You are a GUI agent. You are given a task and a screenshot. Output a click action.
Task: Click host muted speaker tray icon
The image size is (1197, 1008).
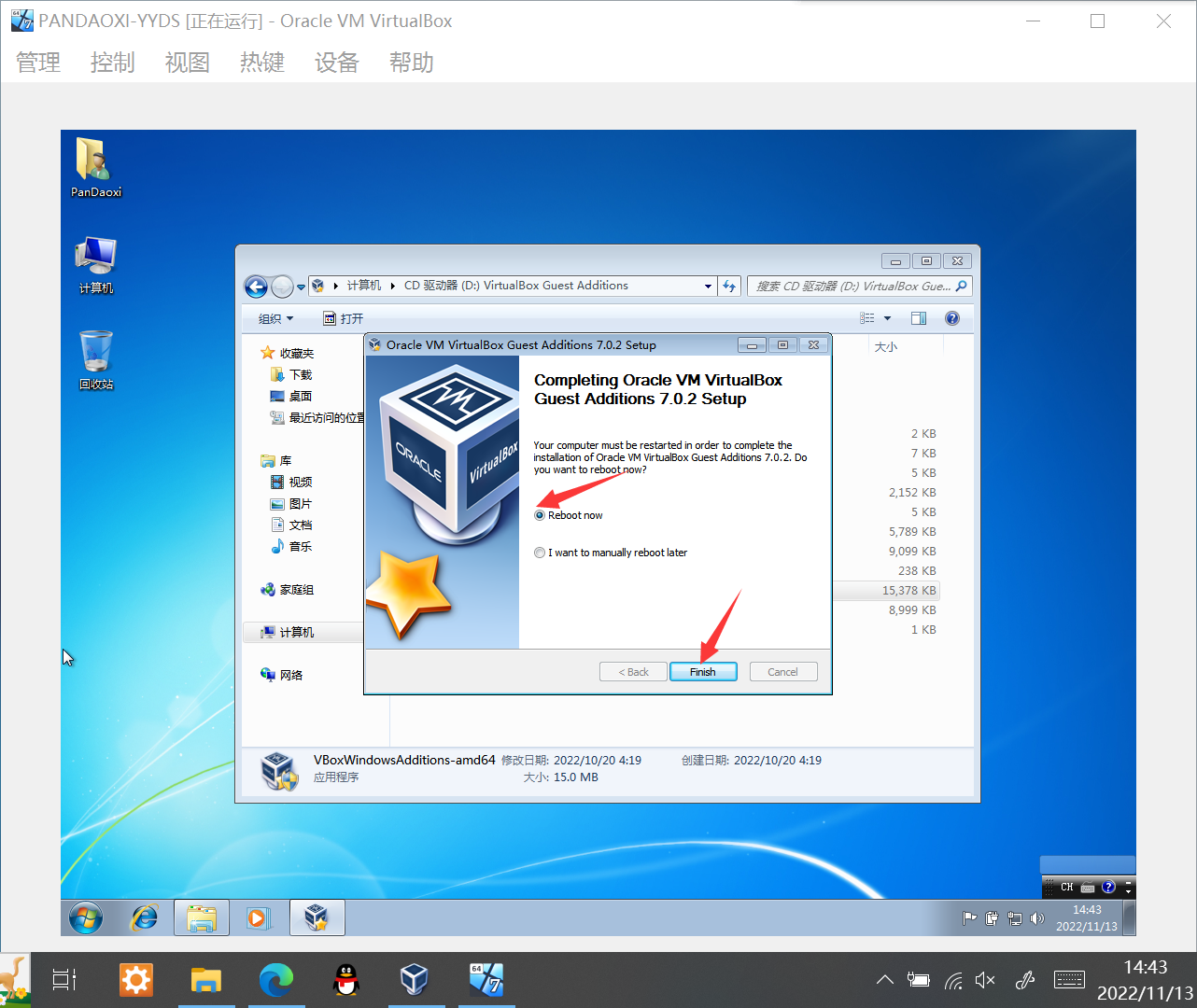pyautogui.click(x=985, y=980)
